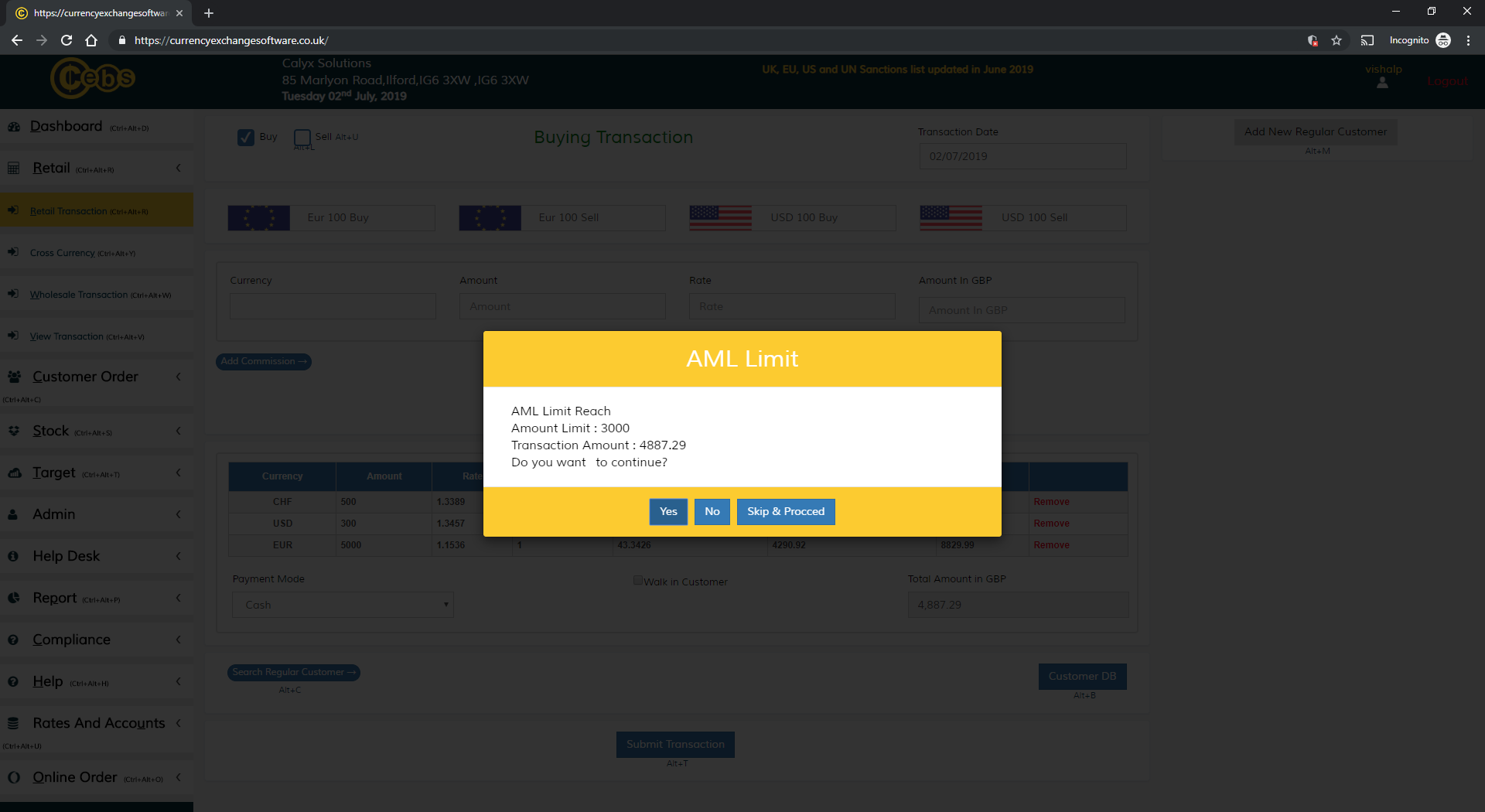Screen dimensions: 1485x812
Task: Tick the Walk in Customer checkbox
Action: 638,581
